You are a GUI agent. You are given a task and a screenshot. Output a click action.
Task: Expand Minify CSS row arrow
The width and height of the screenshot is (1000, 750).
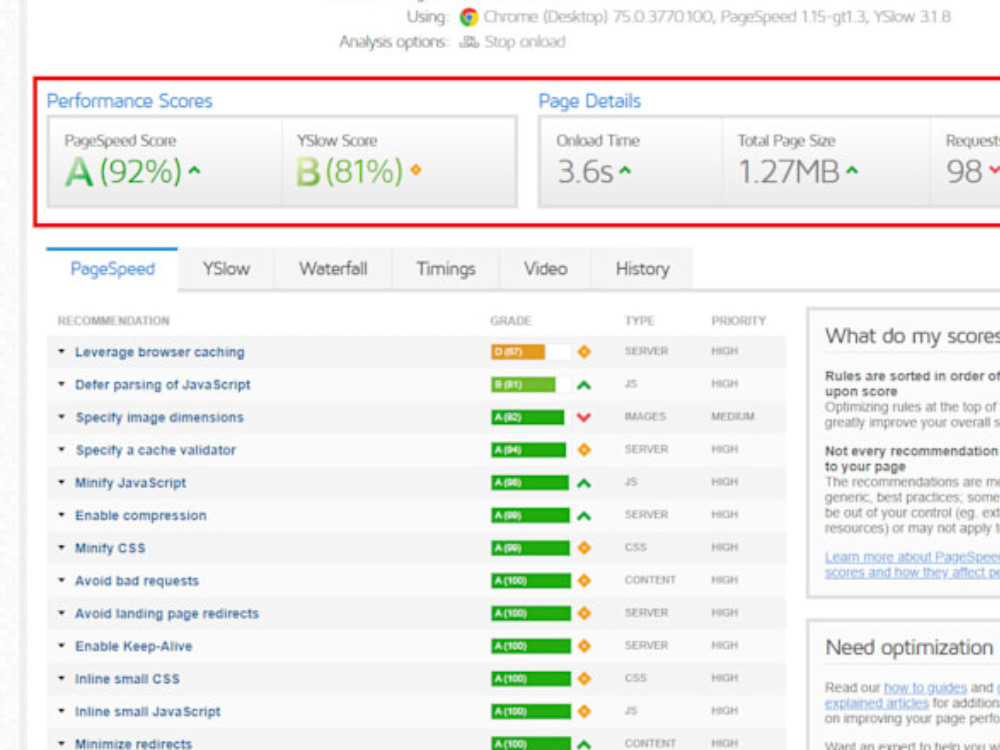(x=61, y=548)
